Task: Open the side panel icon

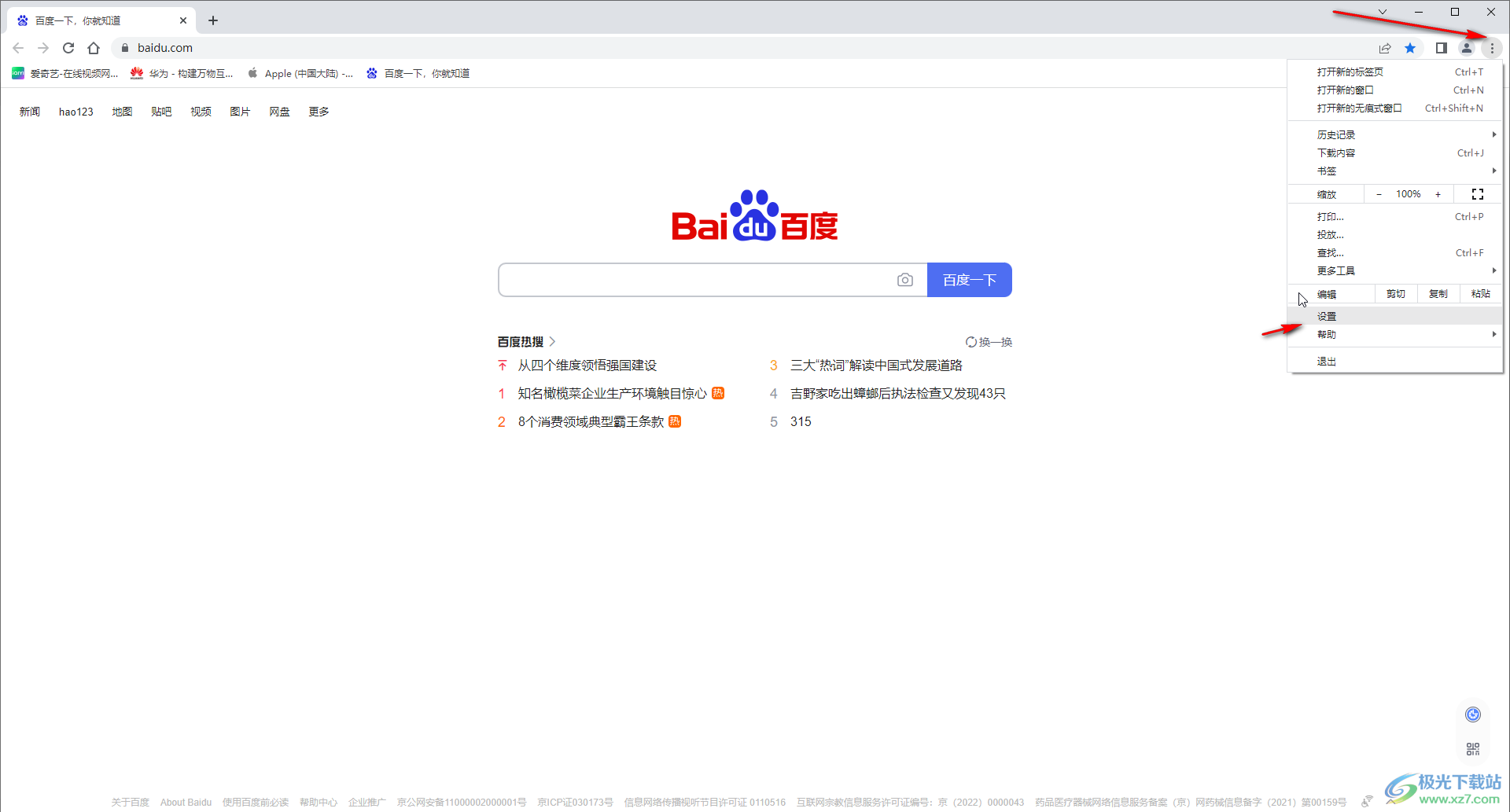Action: pos(1441,48)
